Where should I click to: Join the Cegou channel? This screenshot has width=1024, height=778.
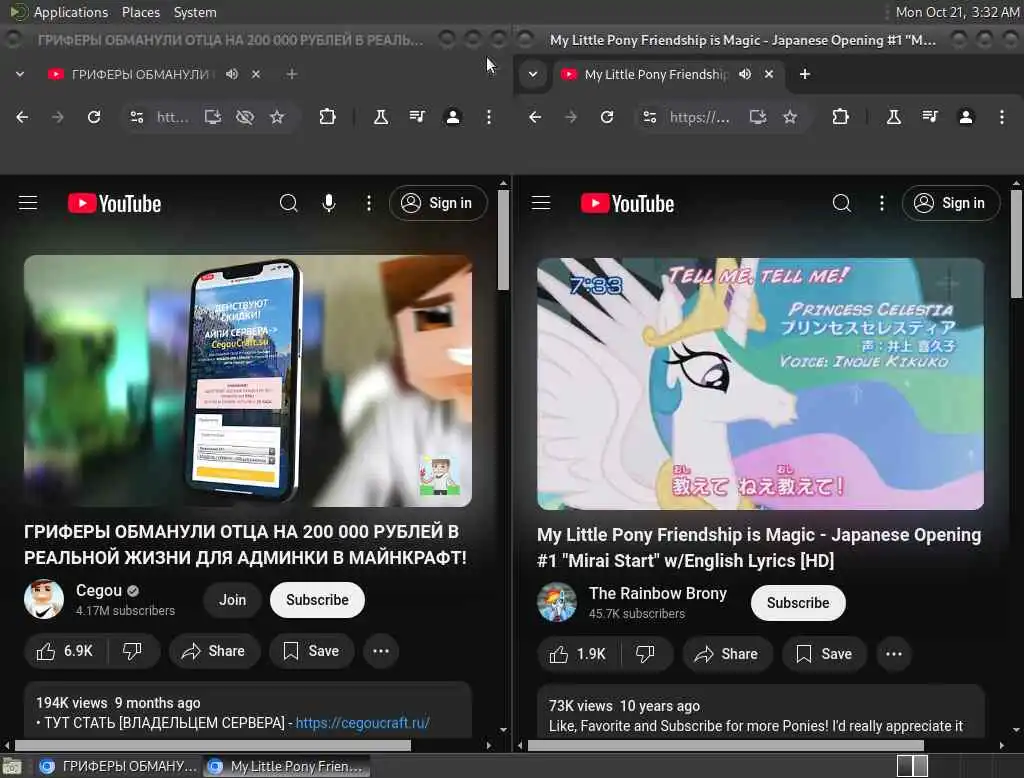pyautogui.click(x=232, y=600)
